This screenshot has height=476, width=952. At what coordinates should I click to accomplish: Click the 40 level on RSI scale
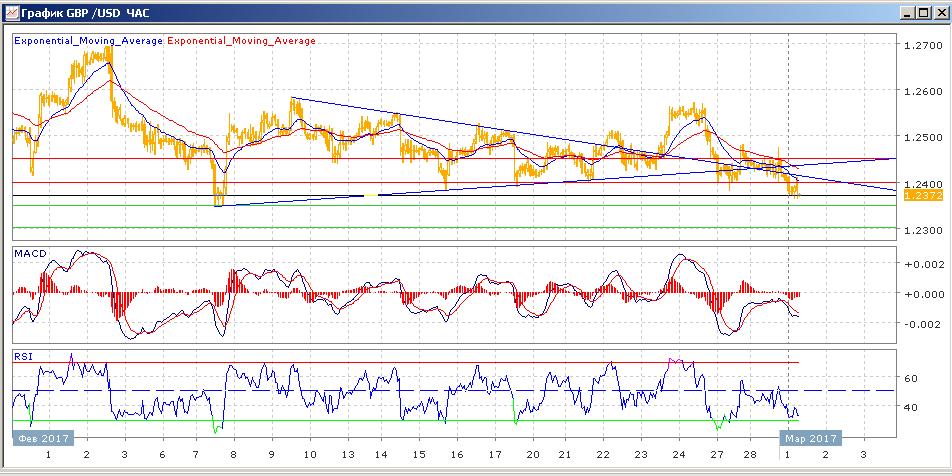point(911,408)
